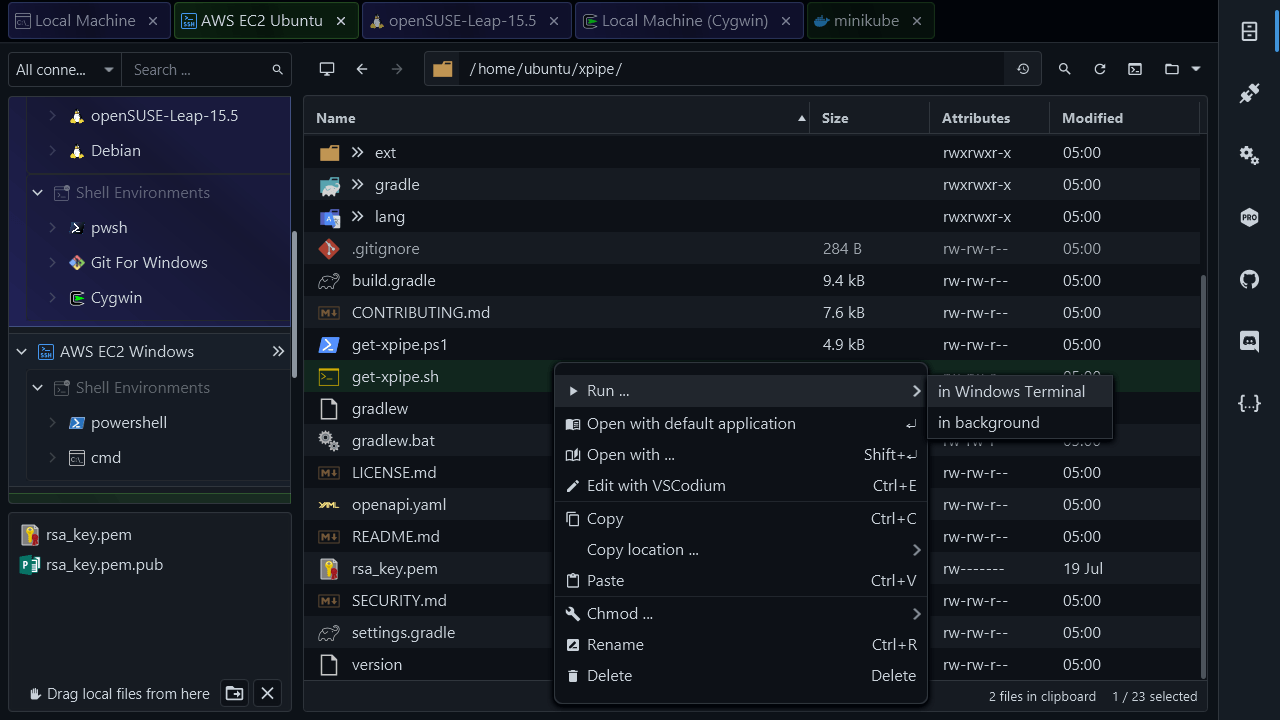Image resolution: width=1280 pixels, height=720 pixels.
Task: Click the connection search input field
Action: pos(196,70)
